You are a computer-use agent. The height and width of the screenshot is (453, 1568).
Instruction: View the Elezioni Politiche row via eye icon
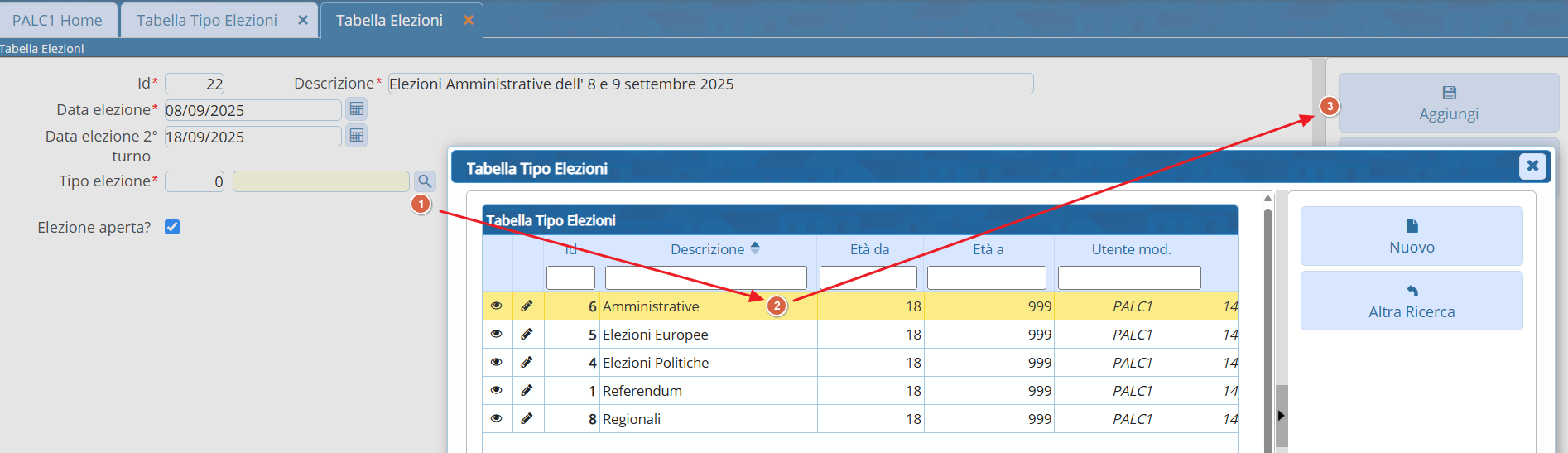[497, 362]
